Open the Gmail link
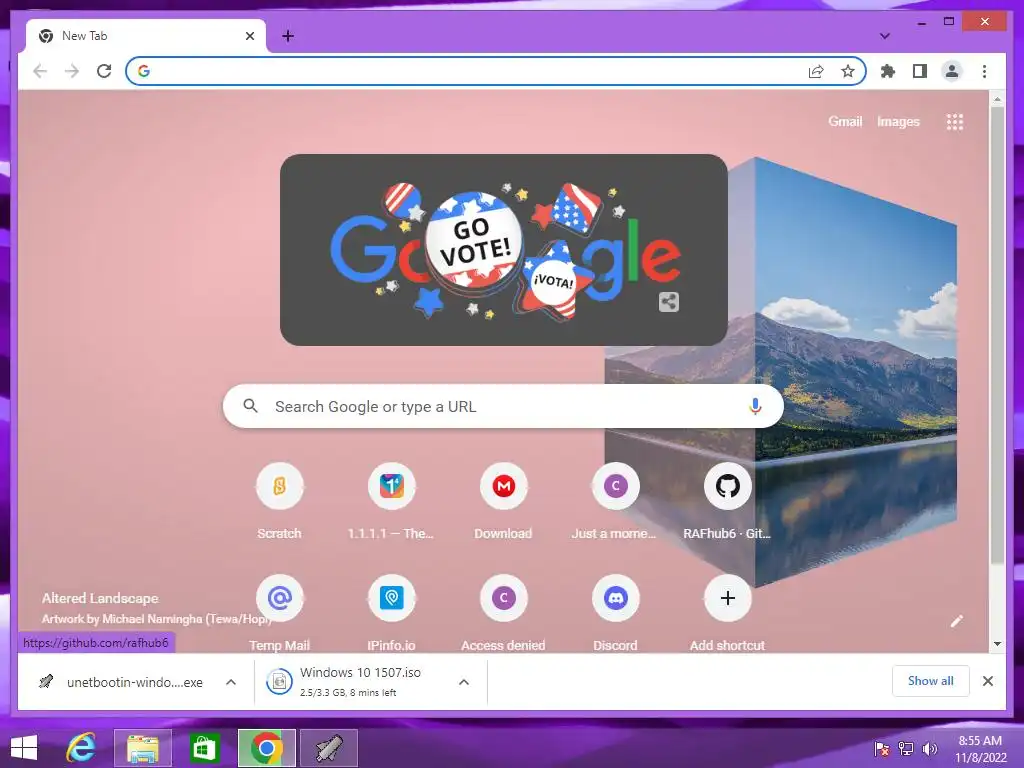 tap(845, 121)
